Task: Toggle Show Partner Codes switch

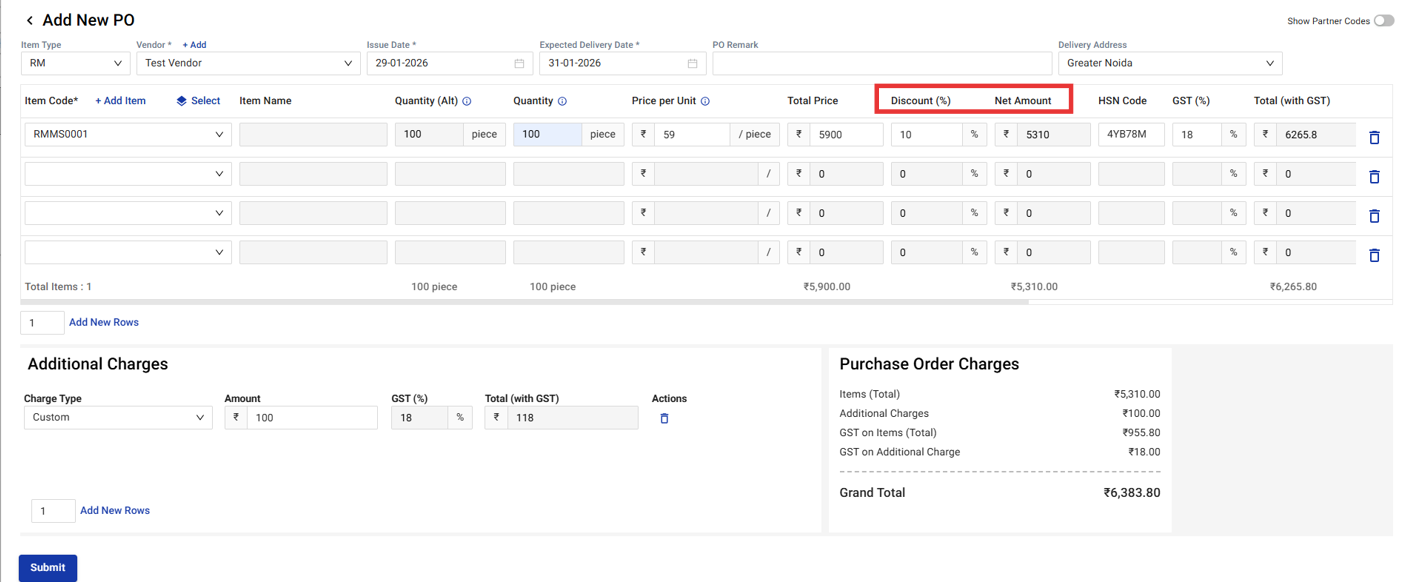Action: pyautogui.click(x=1383, y=21)
